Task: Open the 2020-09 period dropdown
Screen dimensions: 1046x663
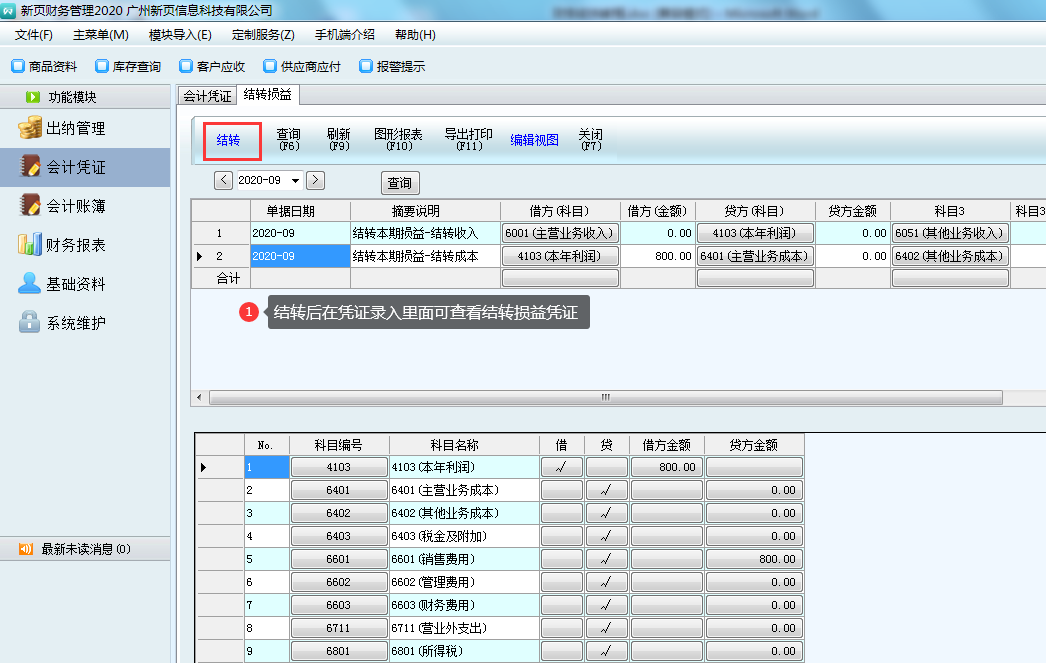Action: (295, 181)
